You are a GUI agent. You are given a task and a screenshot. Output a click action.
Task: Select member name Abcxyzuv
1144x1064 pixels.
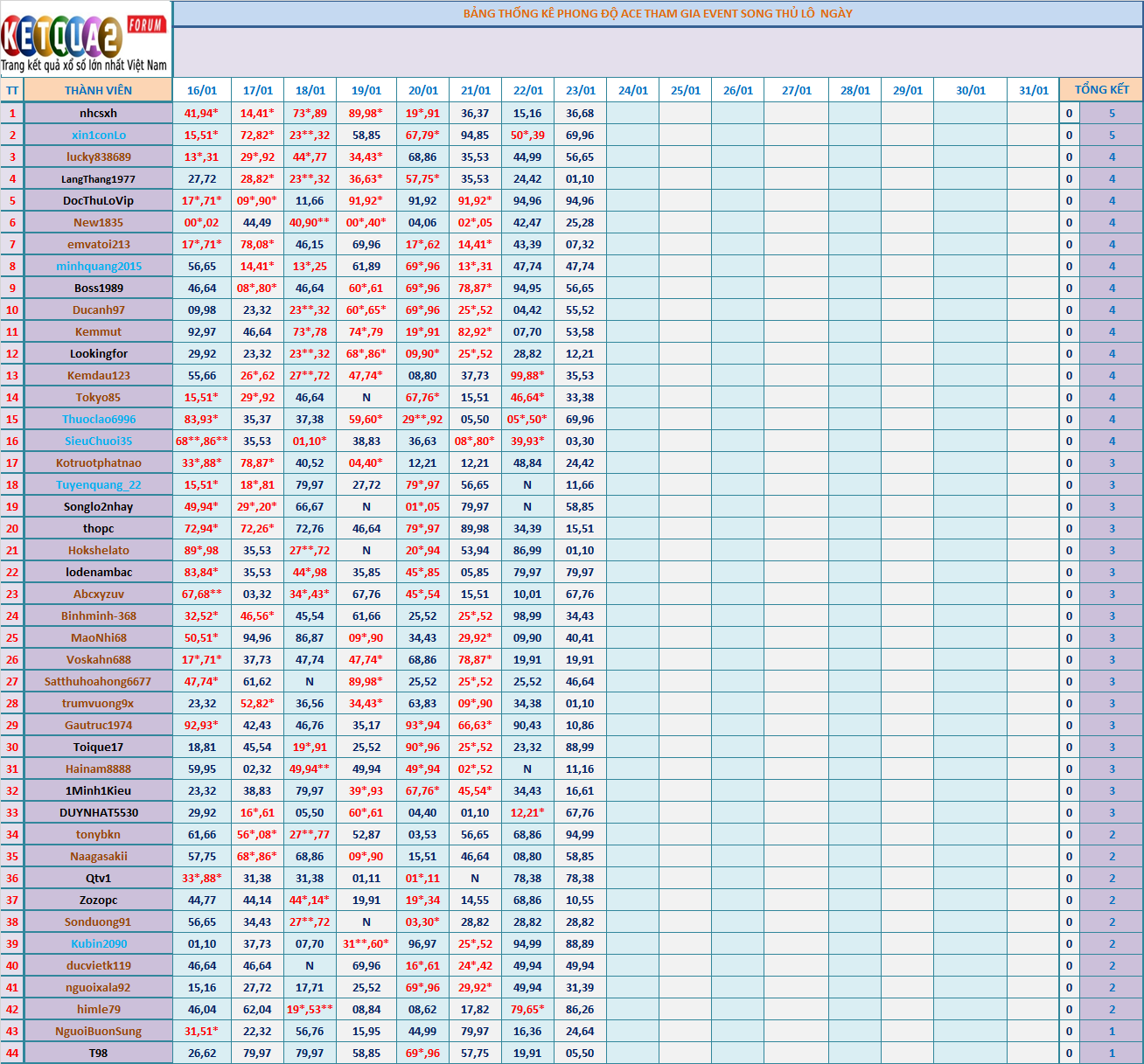pyautogui.click(x=98, y=594)
